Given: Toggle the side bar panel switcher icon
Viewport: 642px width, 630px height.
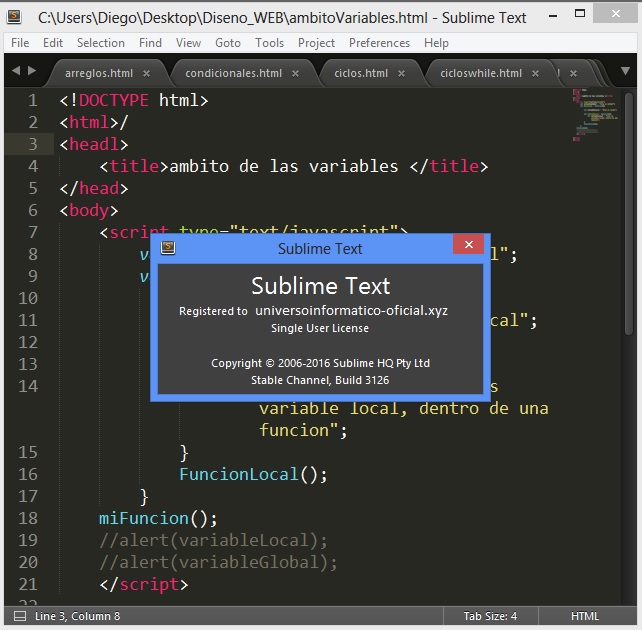Looking at the screenshot, I should tap(20, 616).
